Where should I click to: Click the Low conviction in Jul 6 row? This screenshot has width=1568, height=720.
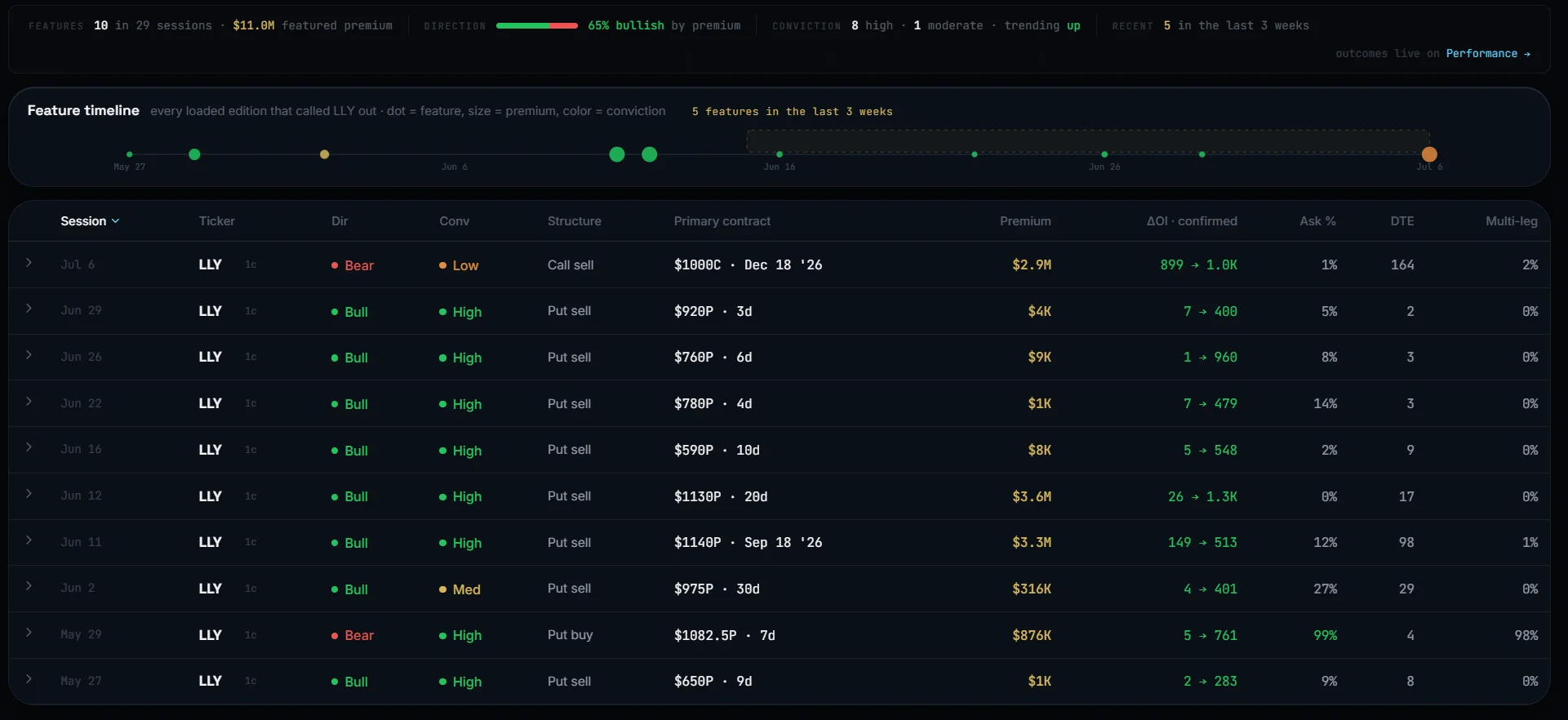[459, 265]
